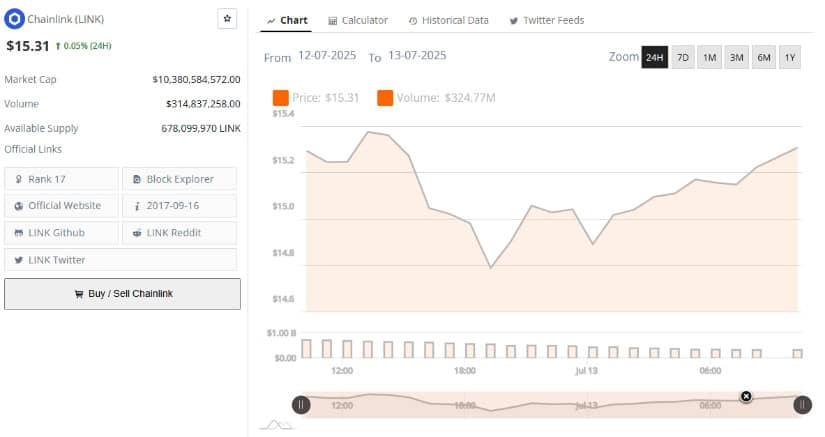The width and height of the screenshot is (825, 437).
Task: Click the calculator icon beside Calculator
Action: (333, 21)
